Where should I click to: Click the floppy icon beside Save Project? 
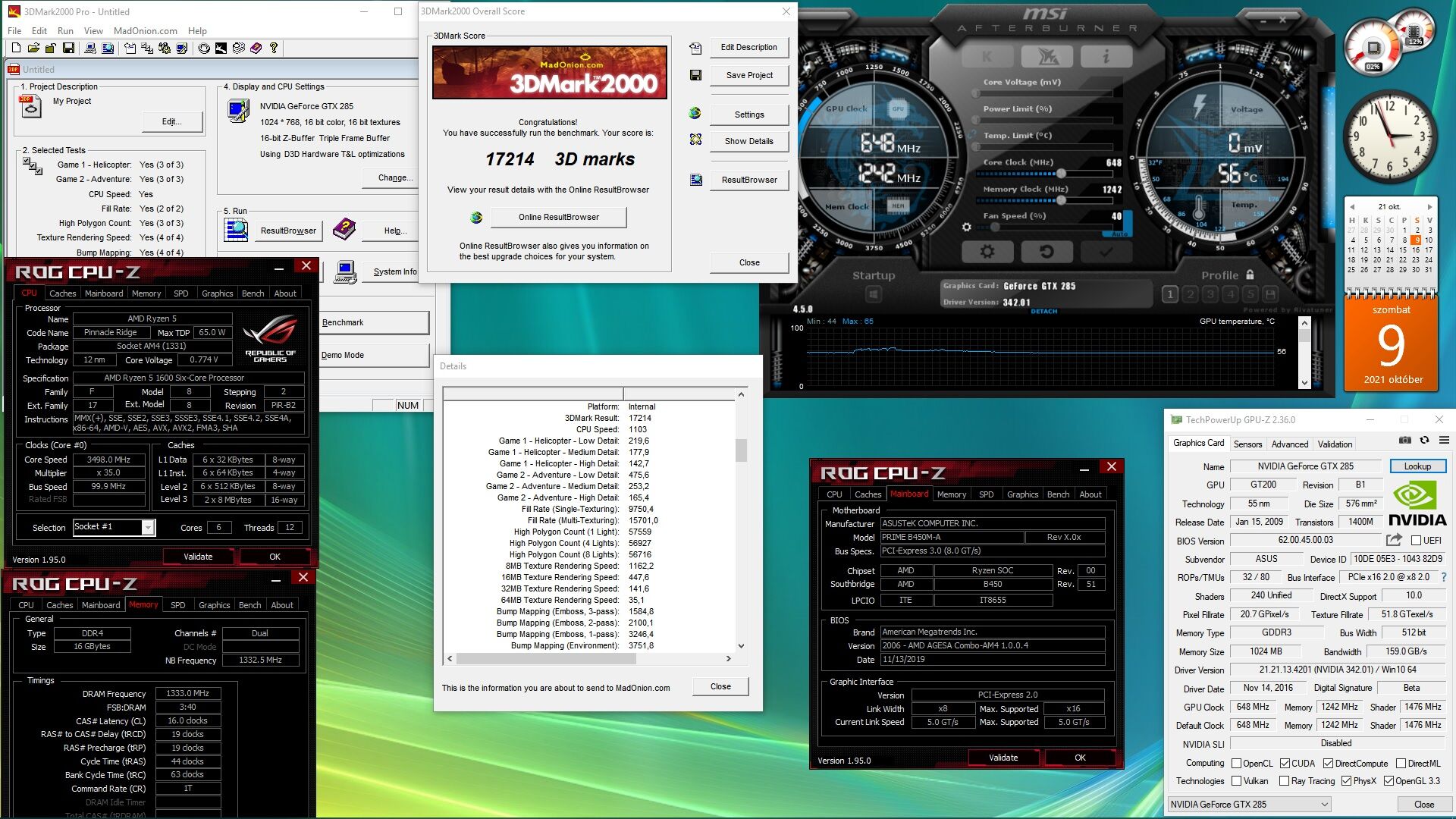click(695, 75)
